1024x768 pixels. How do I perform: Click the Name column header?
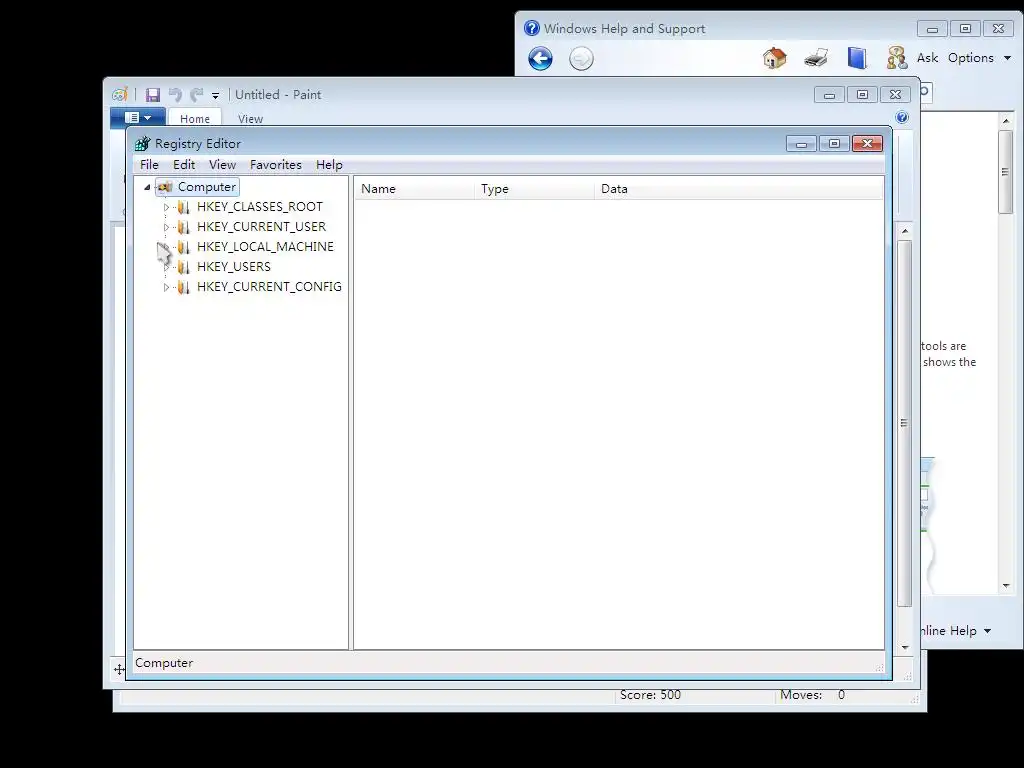(x=415, y=189)
